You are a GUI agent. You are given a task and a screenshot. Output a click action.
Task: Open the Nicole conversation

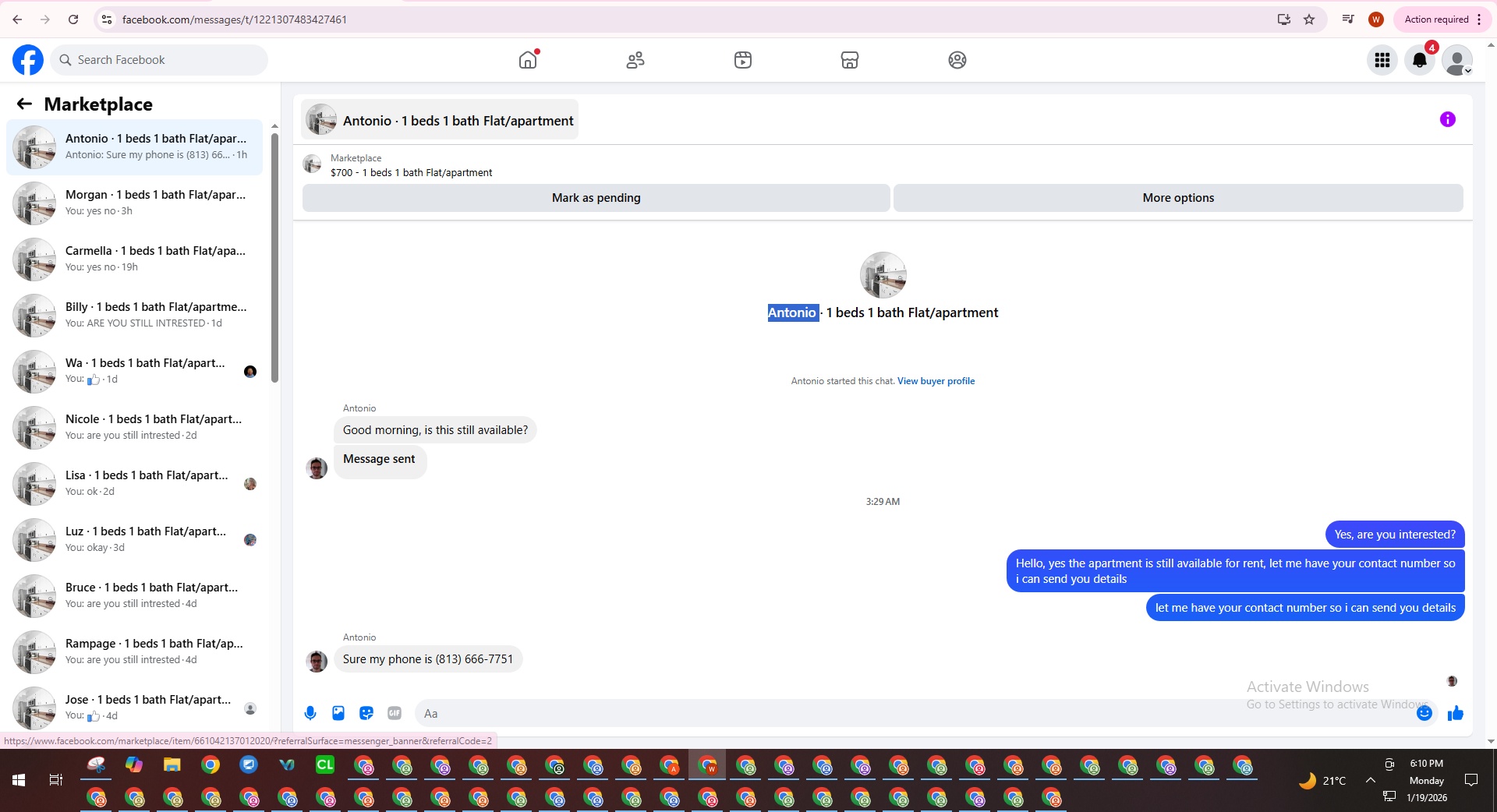(134, 427)
